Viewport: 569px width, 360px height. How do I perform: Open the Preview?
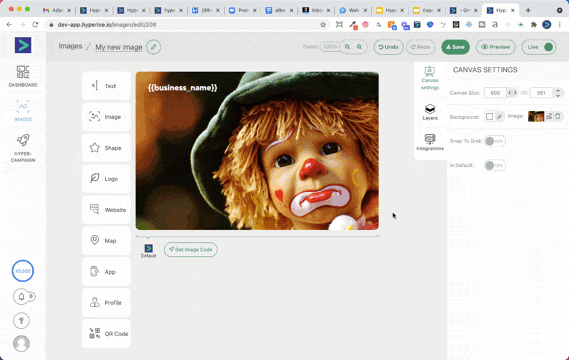(x=495, y=47)
